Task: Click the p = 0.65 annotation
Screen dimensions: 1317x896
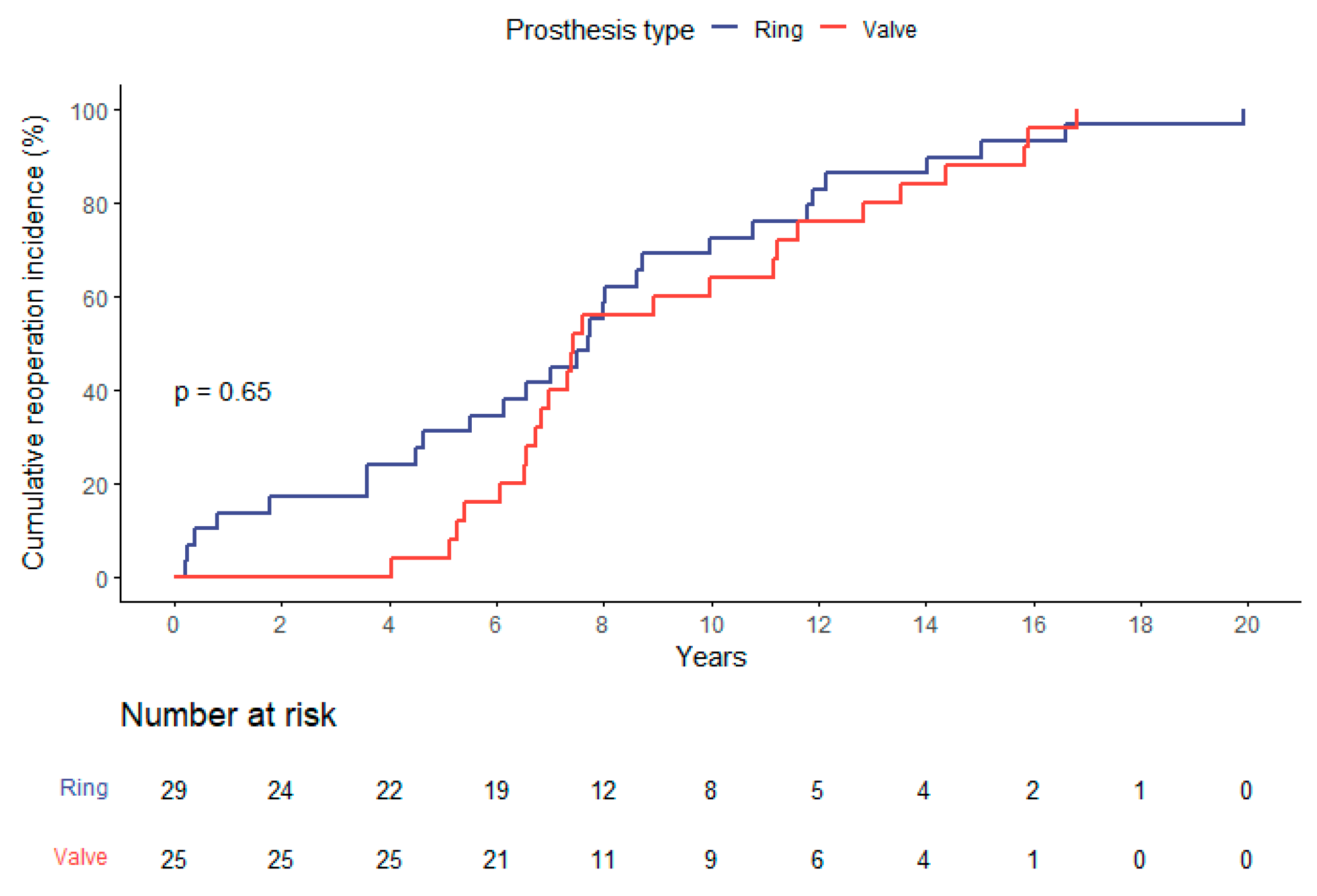Action: pos(223,392)
